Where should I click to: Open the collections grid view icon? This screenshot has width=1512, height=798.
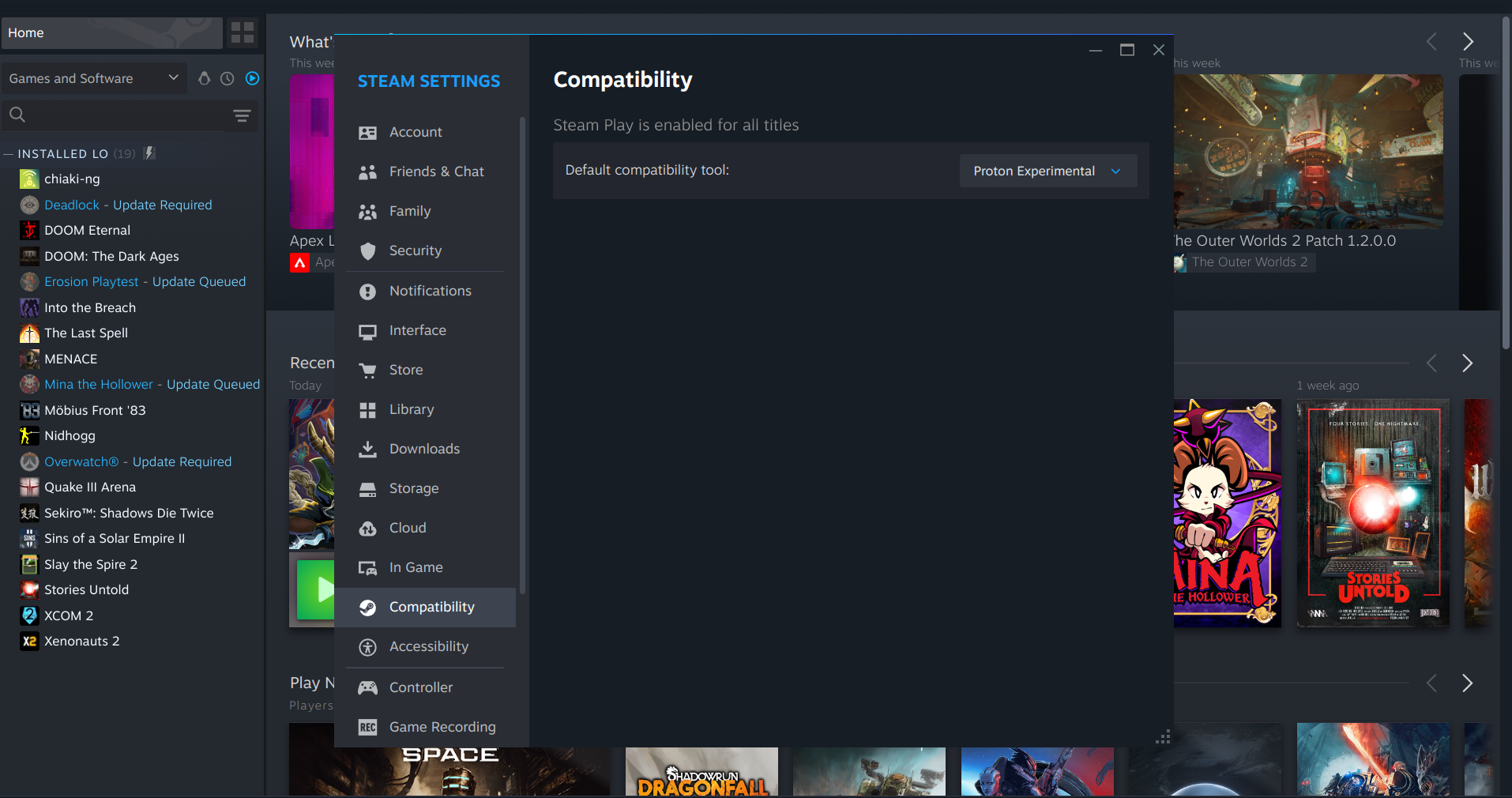pos(243,32)
